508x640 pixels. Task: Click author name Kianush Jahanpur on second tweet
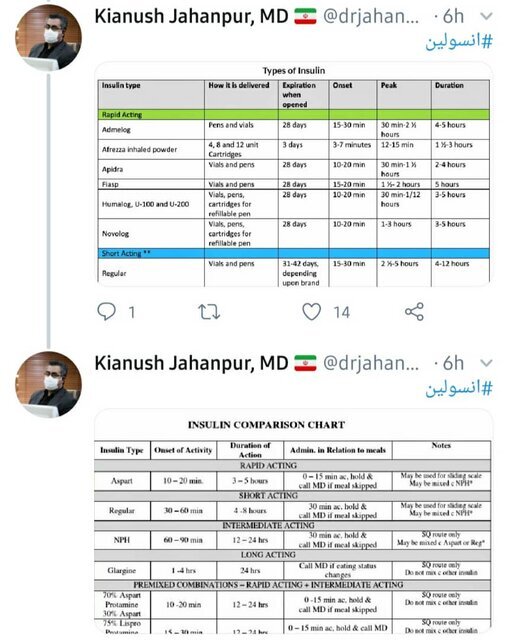point(191,363)
